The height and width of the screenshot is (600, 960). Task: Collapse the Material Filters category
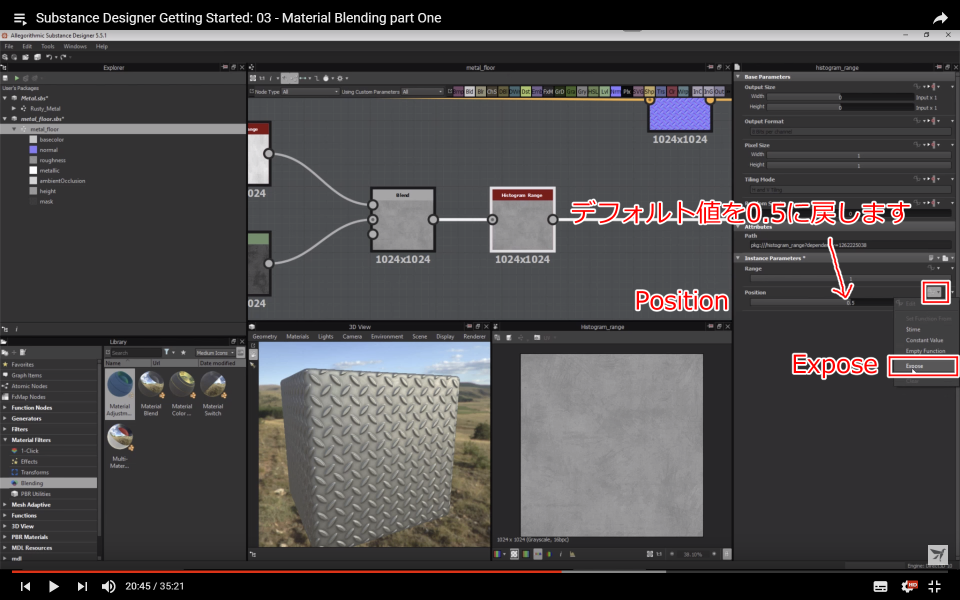[x=5, y=440]
